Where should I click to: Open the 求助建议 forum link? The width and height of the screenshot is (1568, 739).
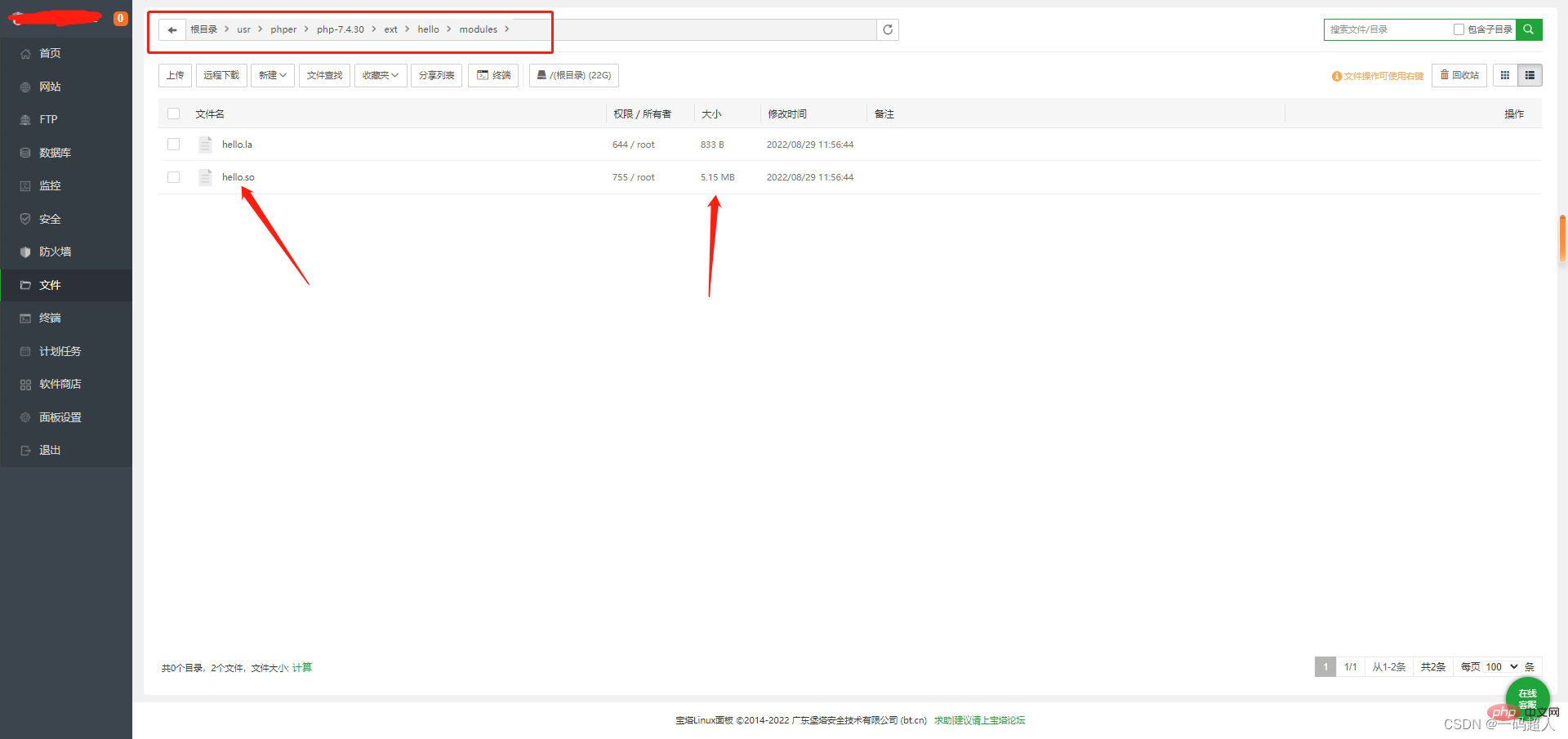point(979,720)
